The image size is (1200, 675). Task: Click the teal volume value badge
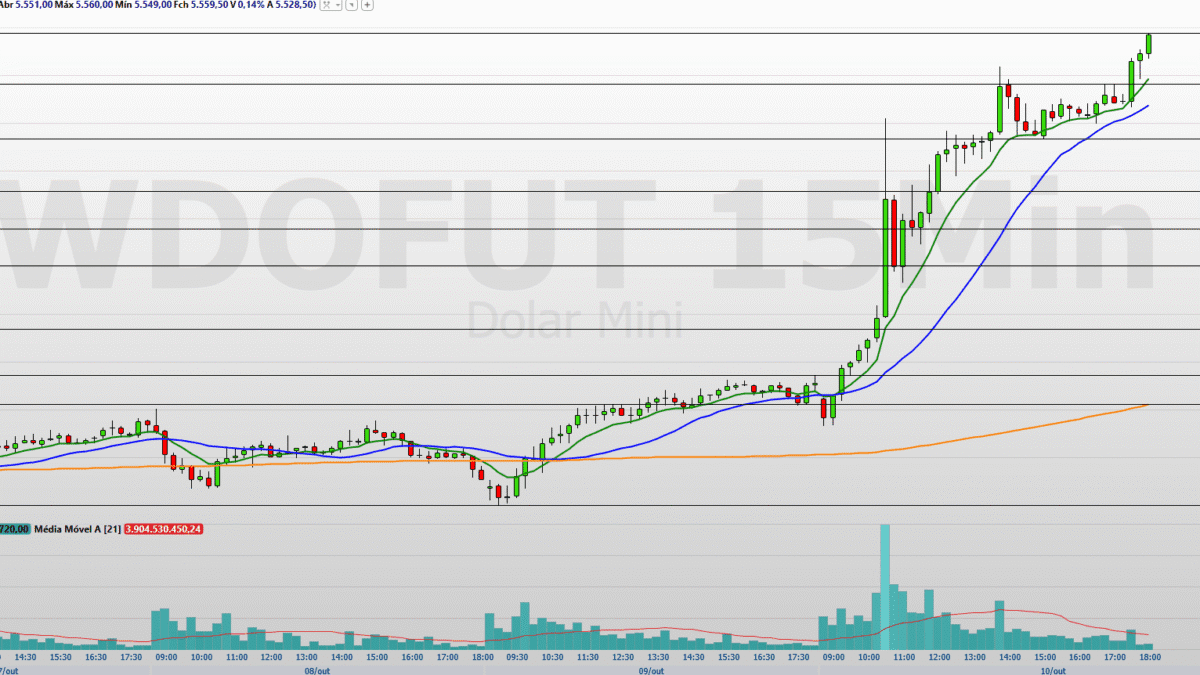[x=14, y=528]
